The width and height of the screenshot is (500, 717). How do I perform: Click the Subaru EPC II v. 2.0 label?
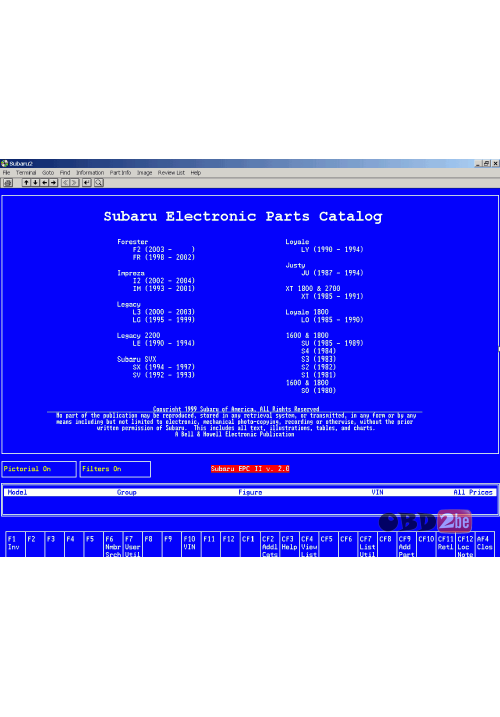(x=250, y=469)
